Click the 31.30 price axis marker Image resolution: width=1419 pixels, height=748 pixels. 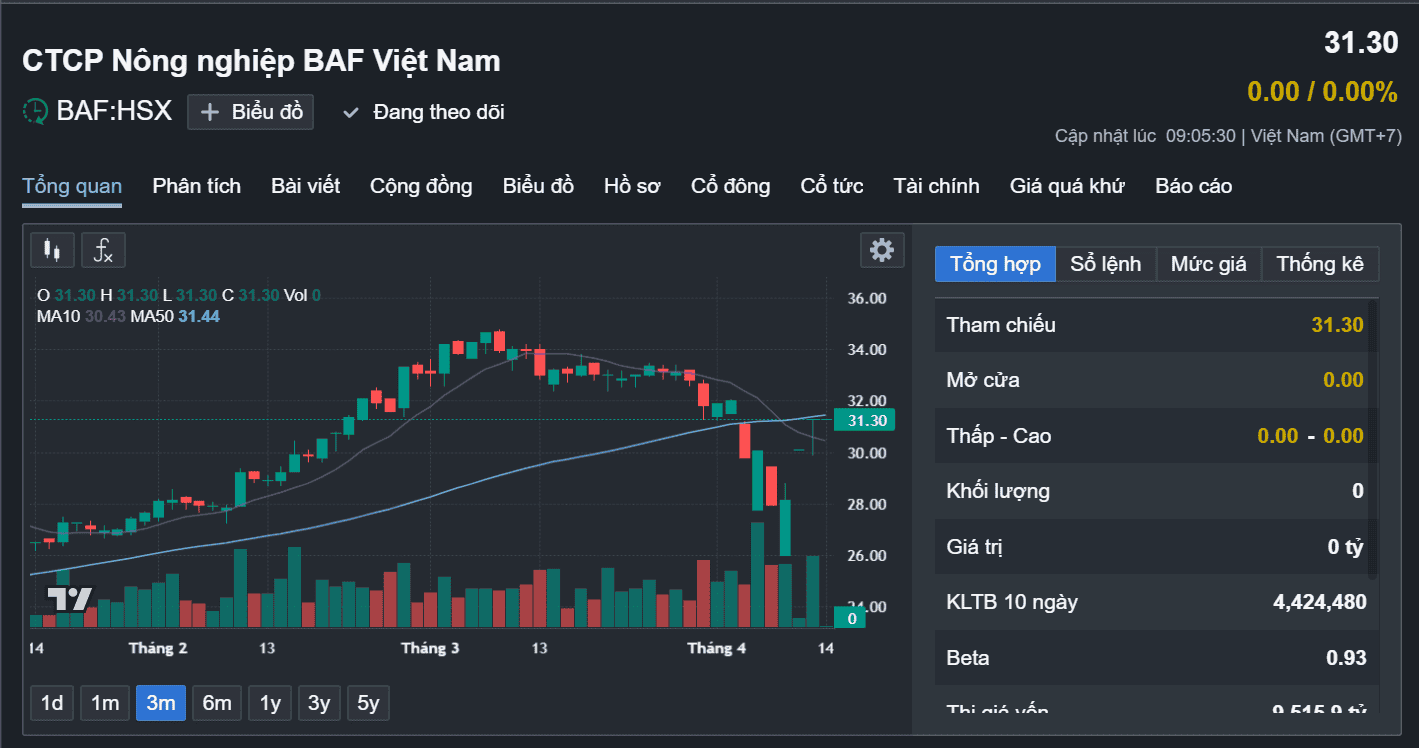pos(867,420)
